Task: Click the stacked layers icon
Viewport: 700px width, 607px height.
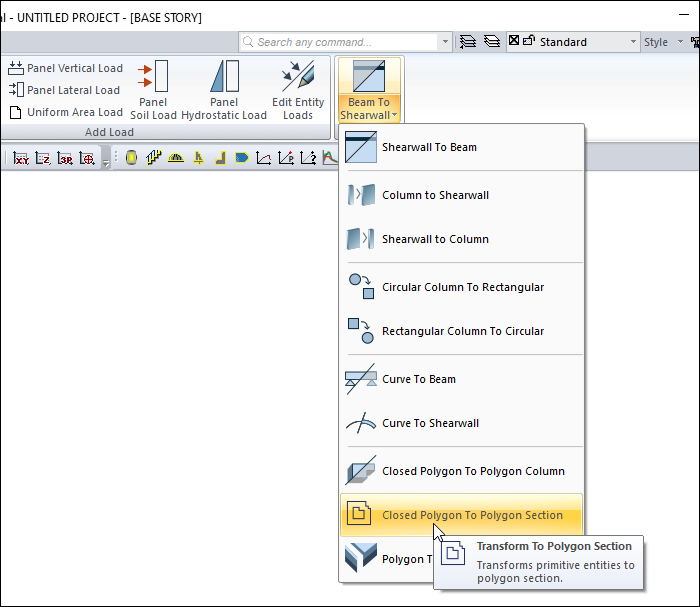Action: [492, 42]
